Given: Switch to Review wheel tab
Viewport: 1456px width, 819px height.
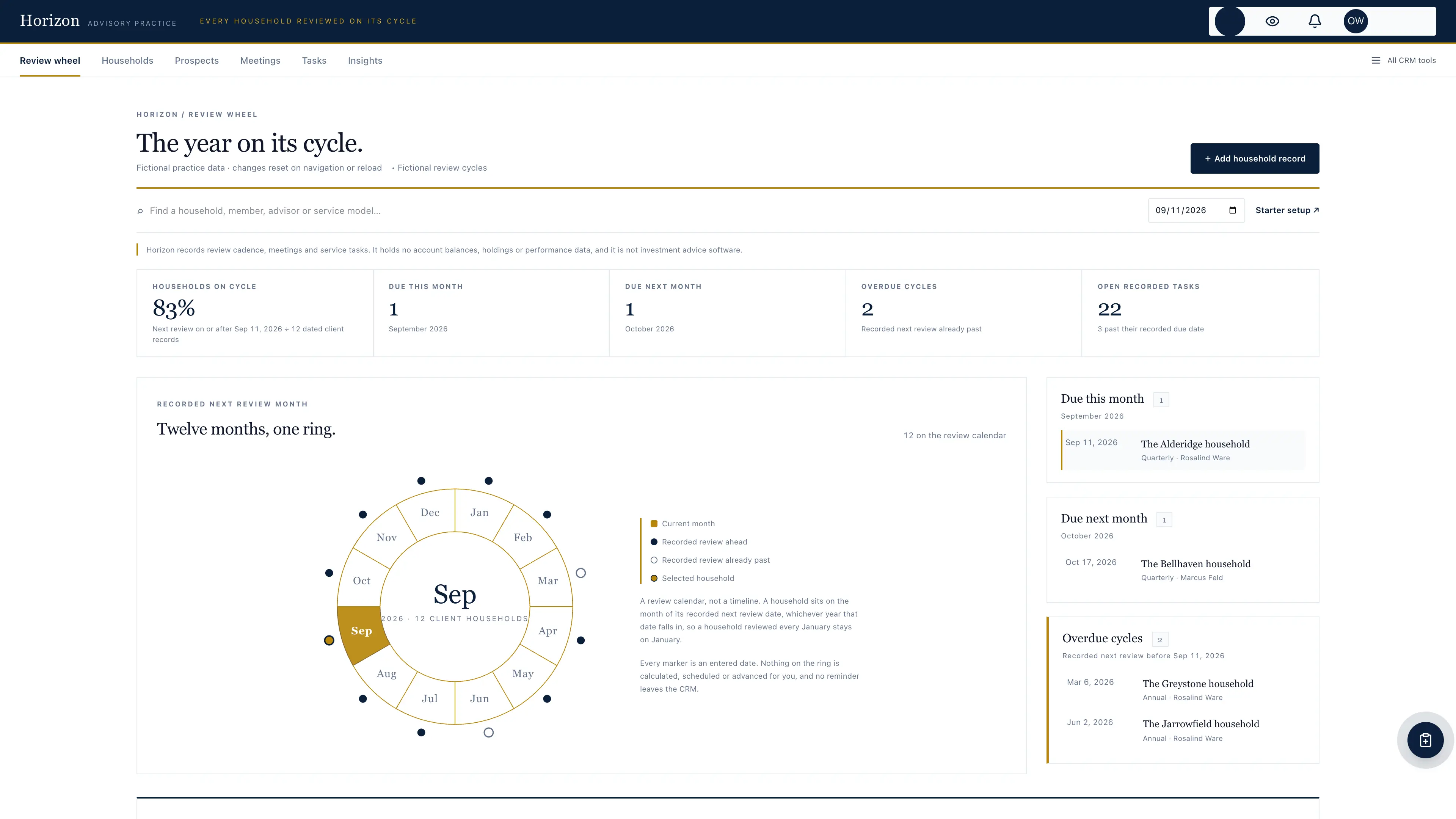Looking at the screenshot, I should click(50, 61).
